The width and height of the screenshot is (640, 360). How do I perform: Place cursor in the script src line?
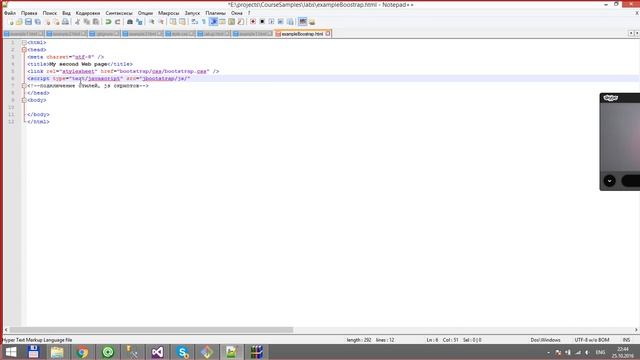tap(109, 78)
